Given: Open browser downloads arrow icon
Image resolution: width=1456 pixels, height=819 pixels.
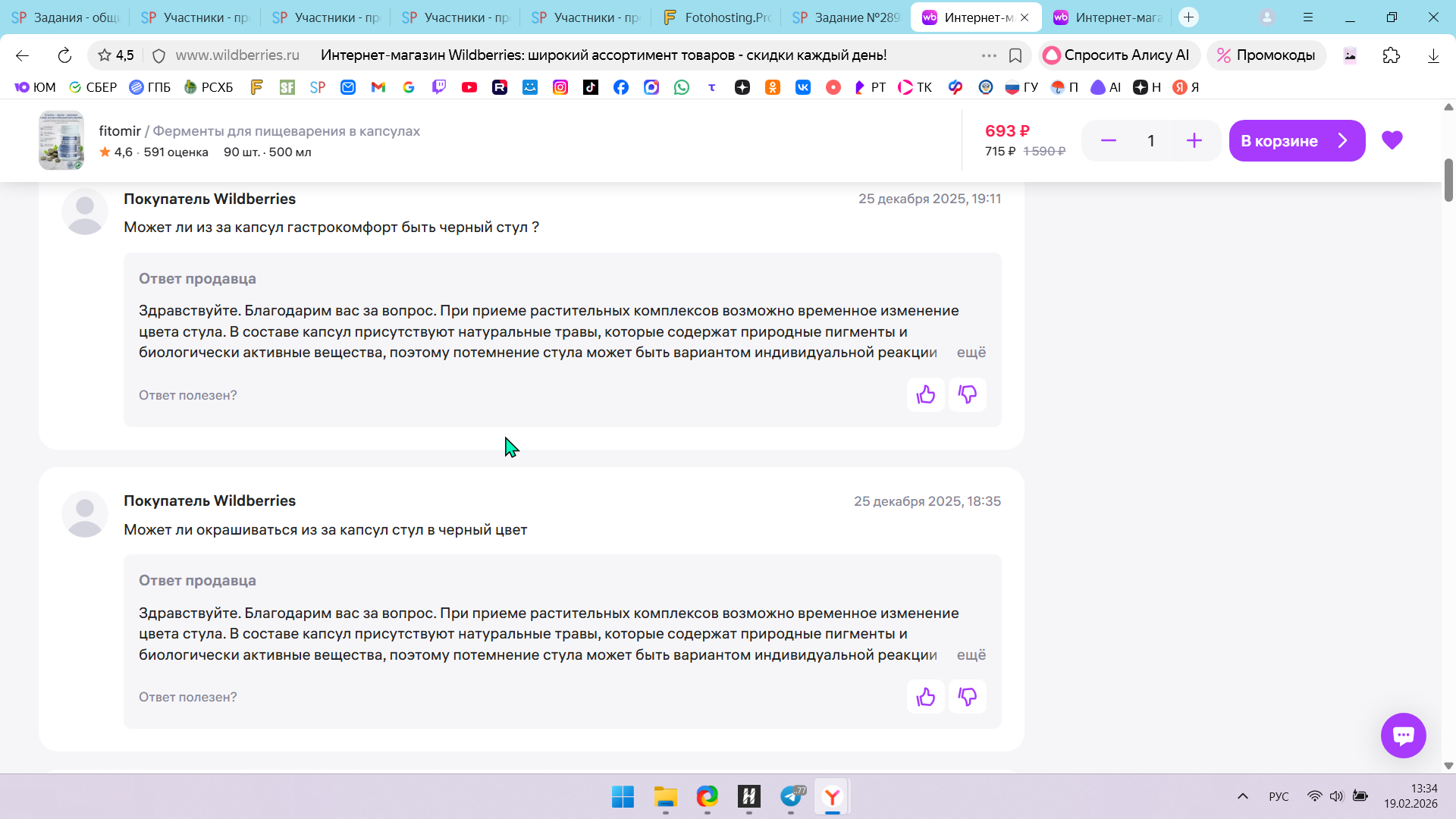Looking at the screenshot, I should (1432, 55).
